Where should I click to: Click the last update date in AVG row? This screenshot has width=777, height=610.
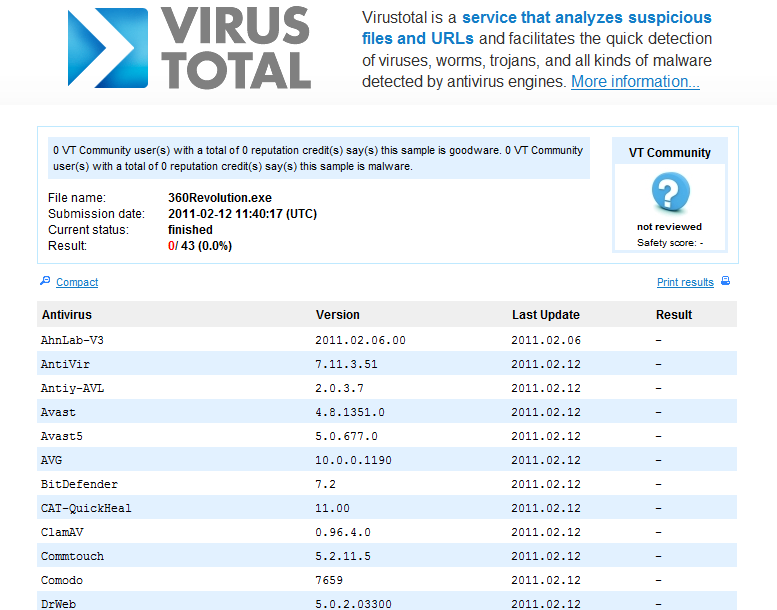[x=546, y=460]
